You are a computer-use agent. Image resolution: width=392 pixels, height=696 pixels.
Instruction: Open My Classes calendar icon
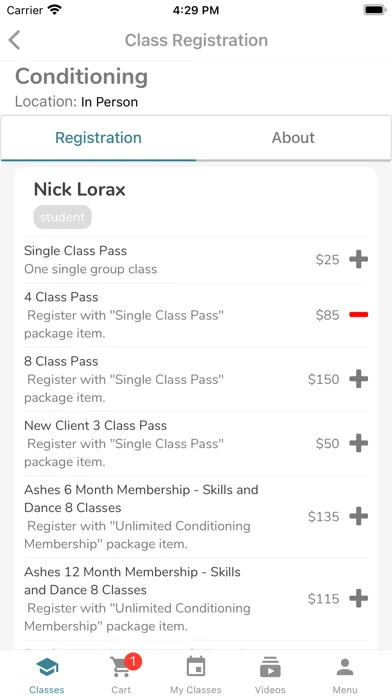196,667
